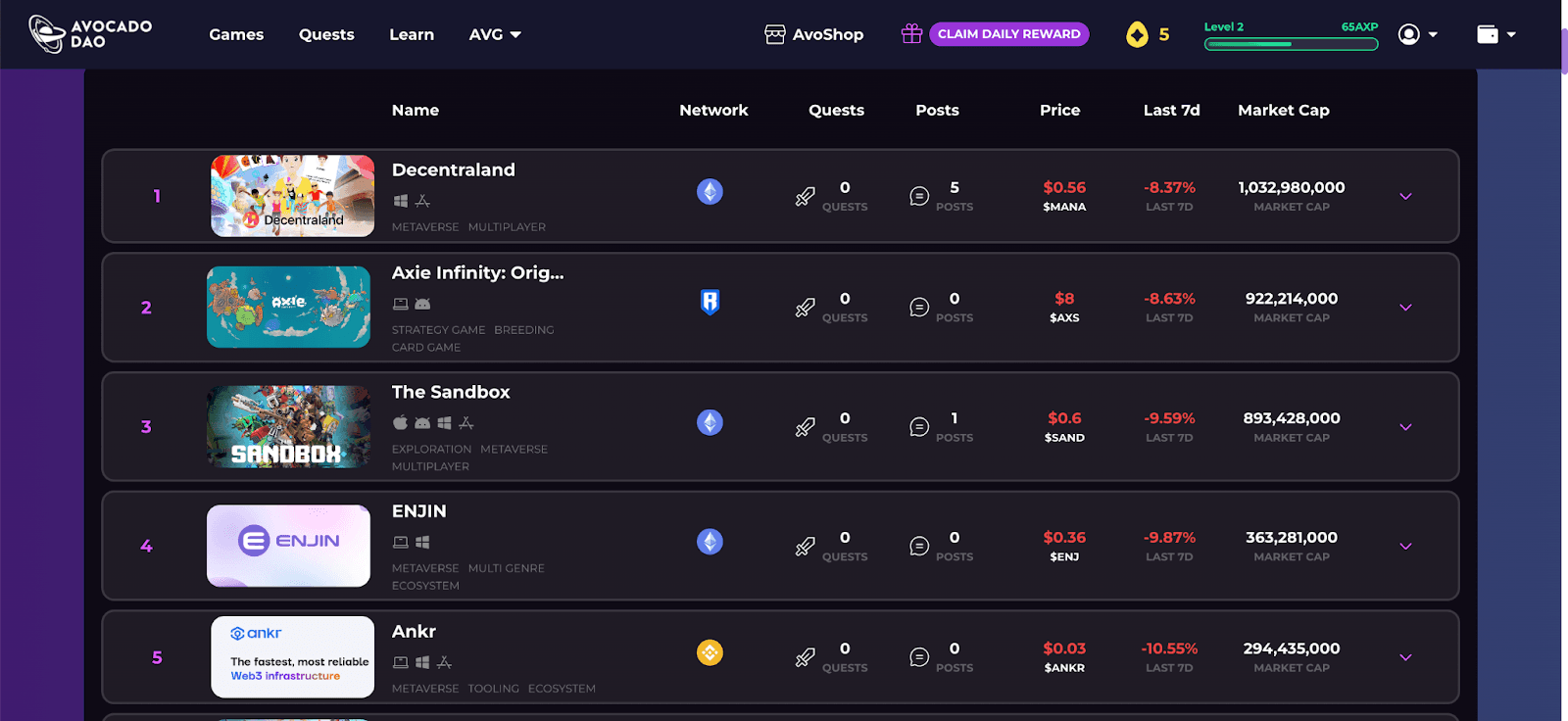Viewport: 1568px width, 721px height.
Task: Open the Quests navigation item
Action: (x=326, y=34)
